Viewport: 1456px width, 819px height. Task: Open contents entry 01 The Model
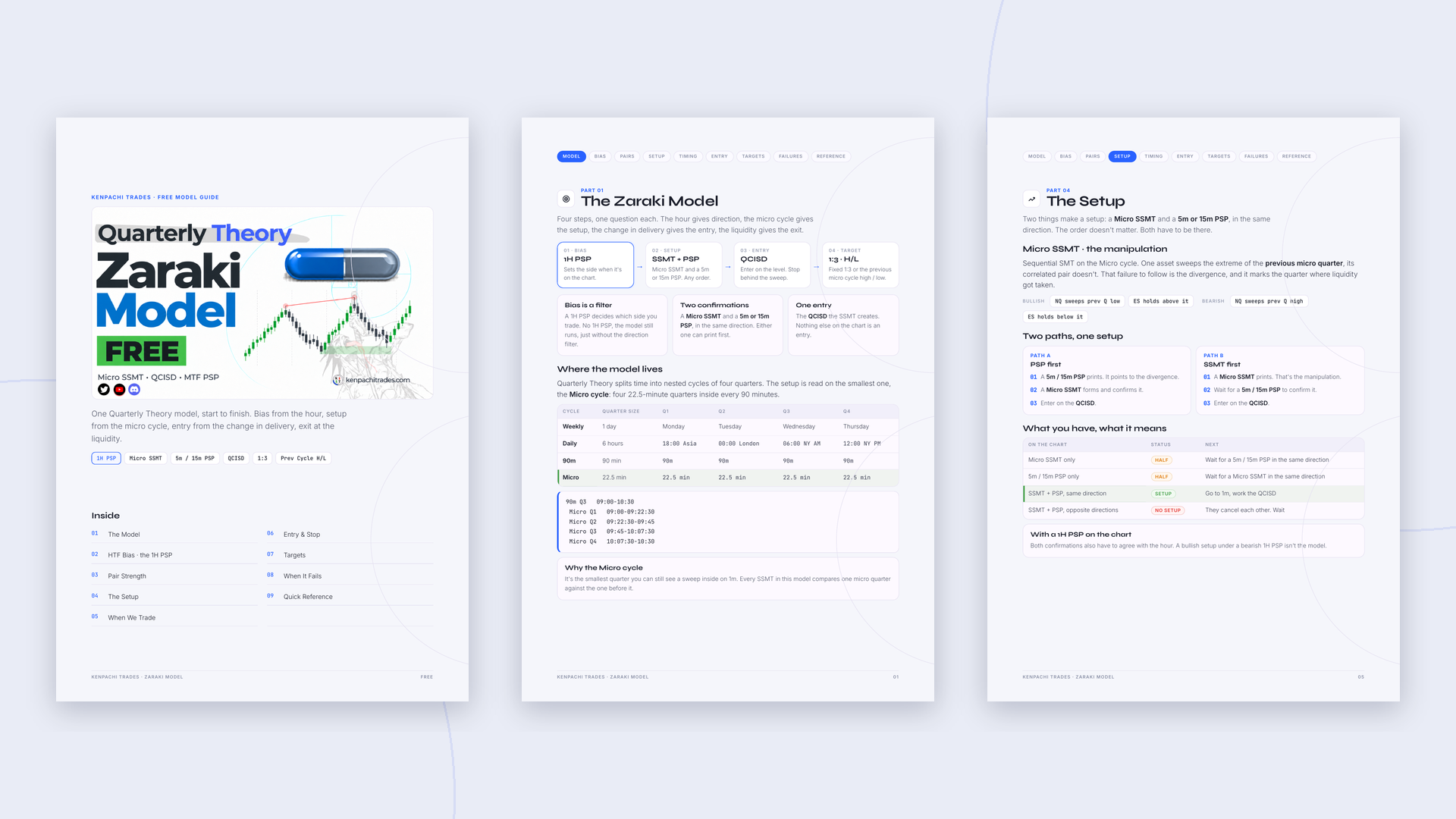(174, 534)
